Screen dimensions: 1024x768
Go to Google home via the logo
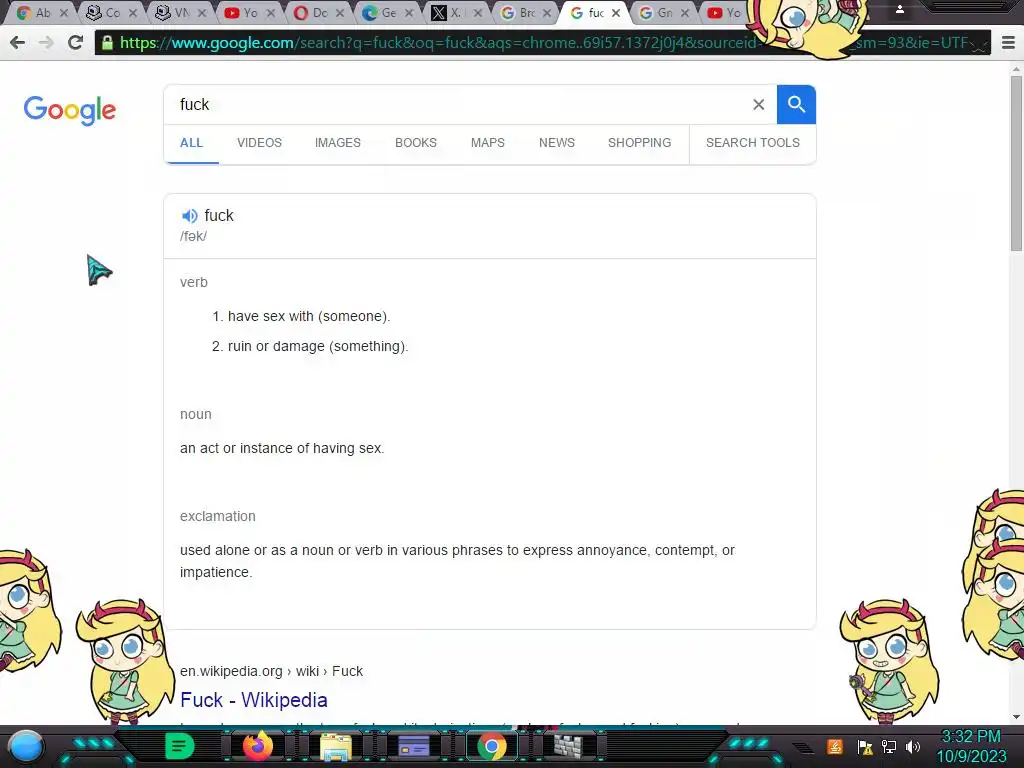pos(70,110)
